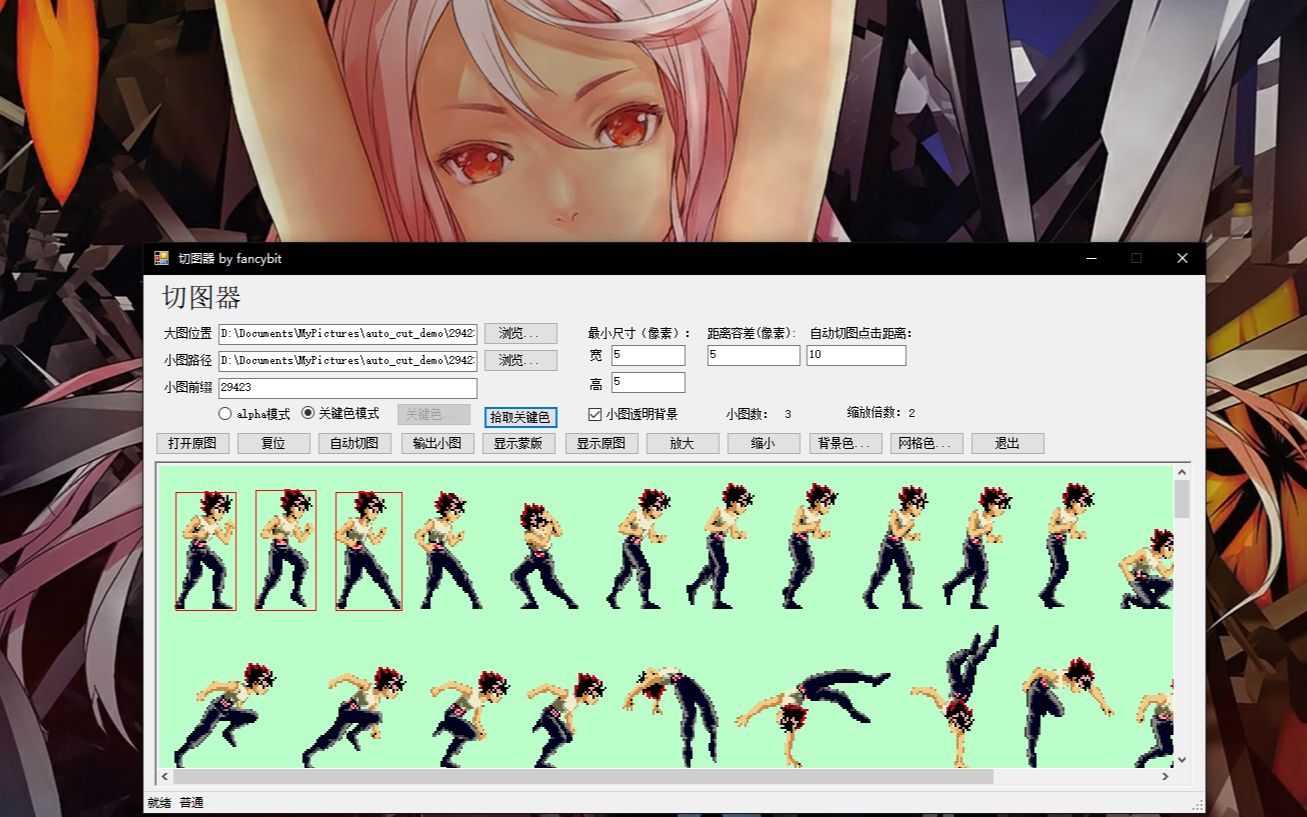Click the 缩放倍数 label
Viewport: 1307px width, 817px height.
pos(881,413)
